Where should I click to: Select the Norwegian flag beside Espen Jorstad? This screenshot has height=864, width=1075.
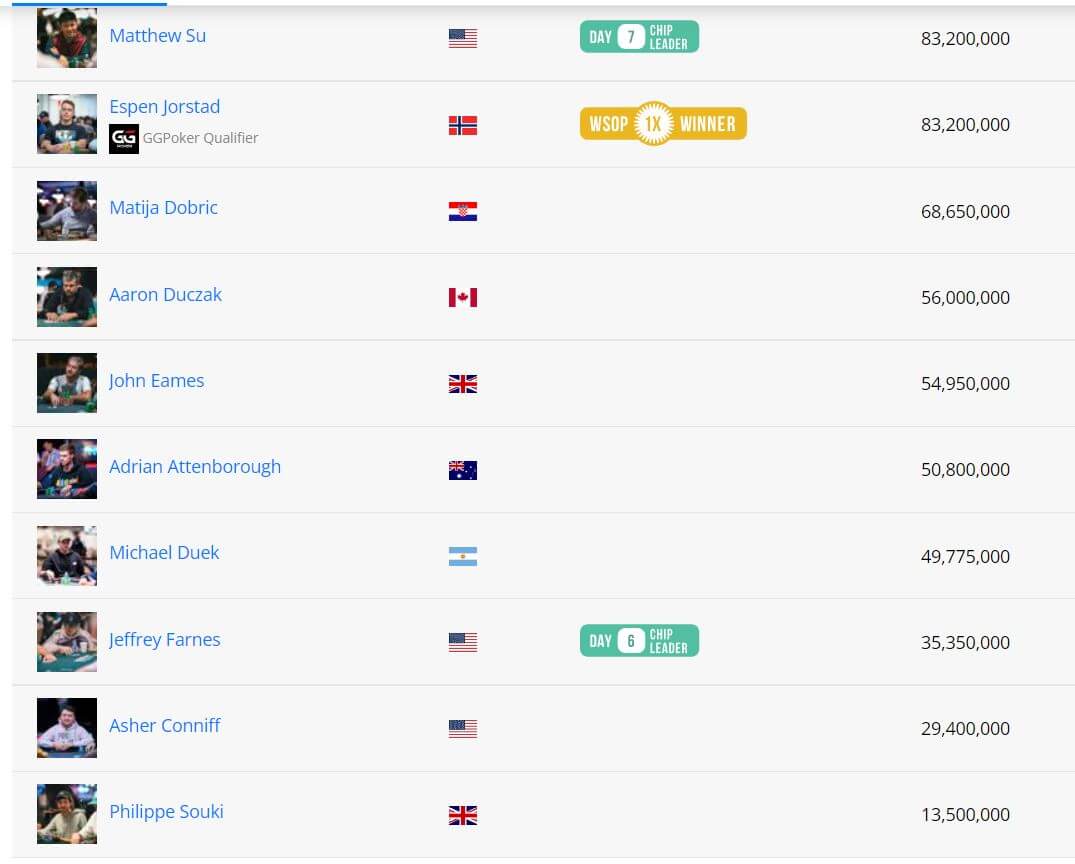[462, 124]
